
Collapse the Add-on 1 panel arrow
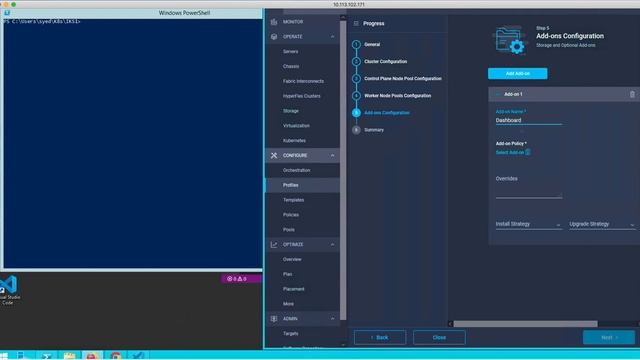pyautogui.click(x=498, y=94)
